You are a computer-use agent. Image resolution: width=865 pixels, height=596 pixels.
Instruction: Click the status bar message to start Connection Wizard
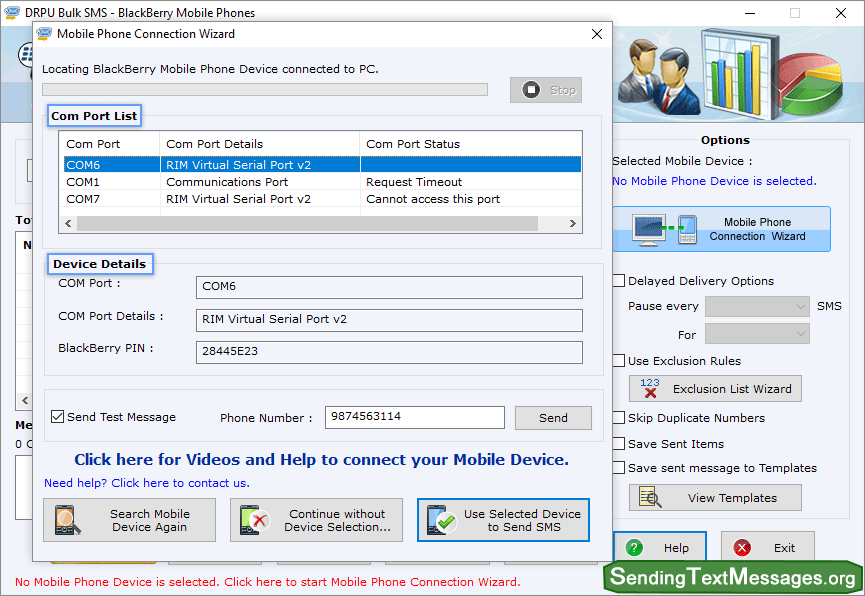tap(268, 582)
